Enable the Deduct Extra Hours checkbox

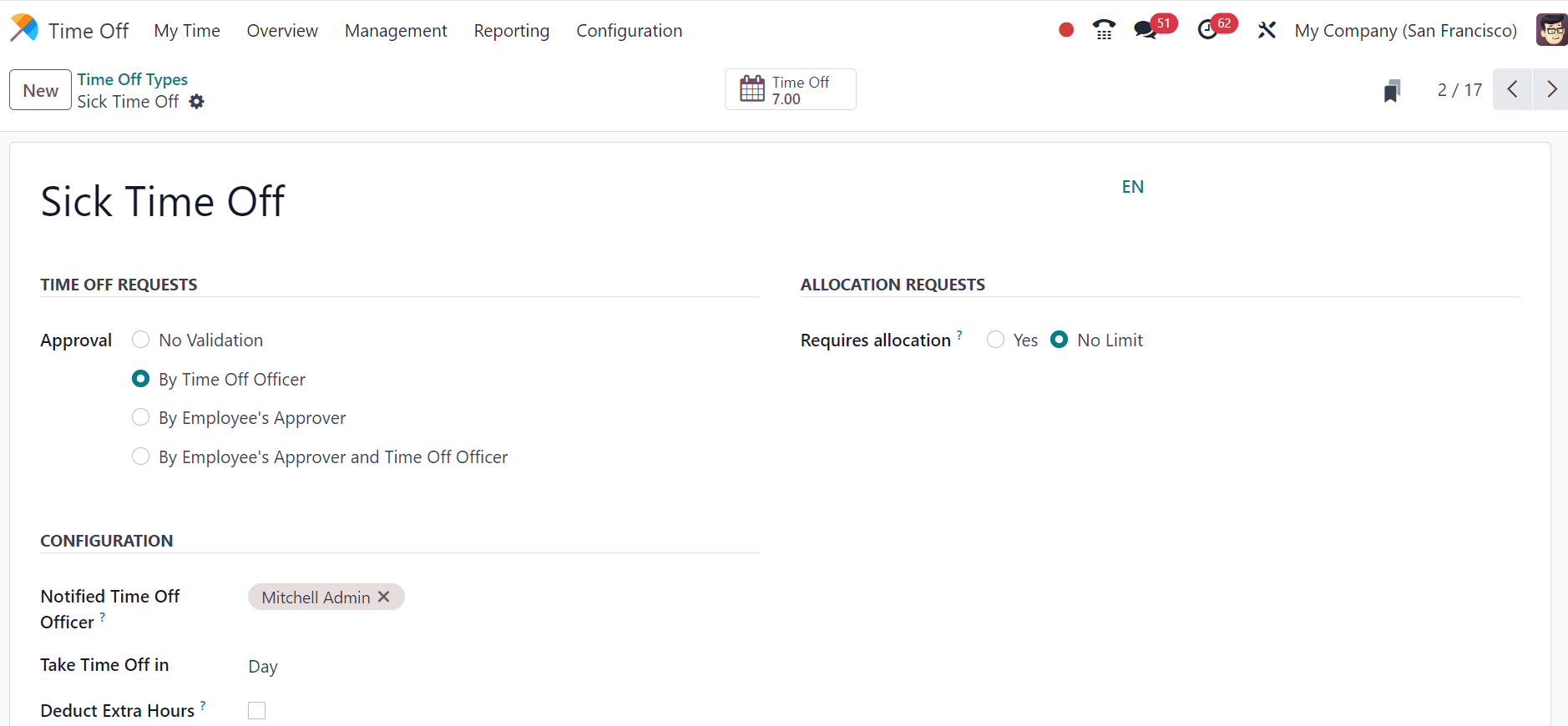(257, 710)
